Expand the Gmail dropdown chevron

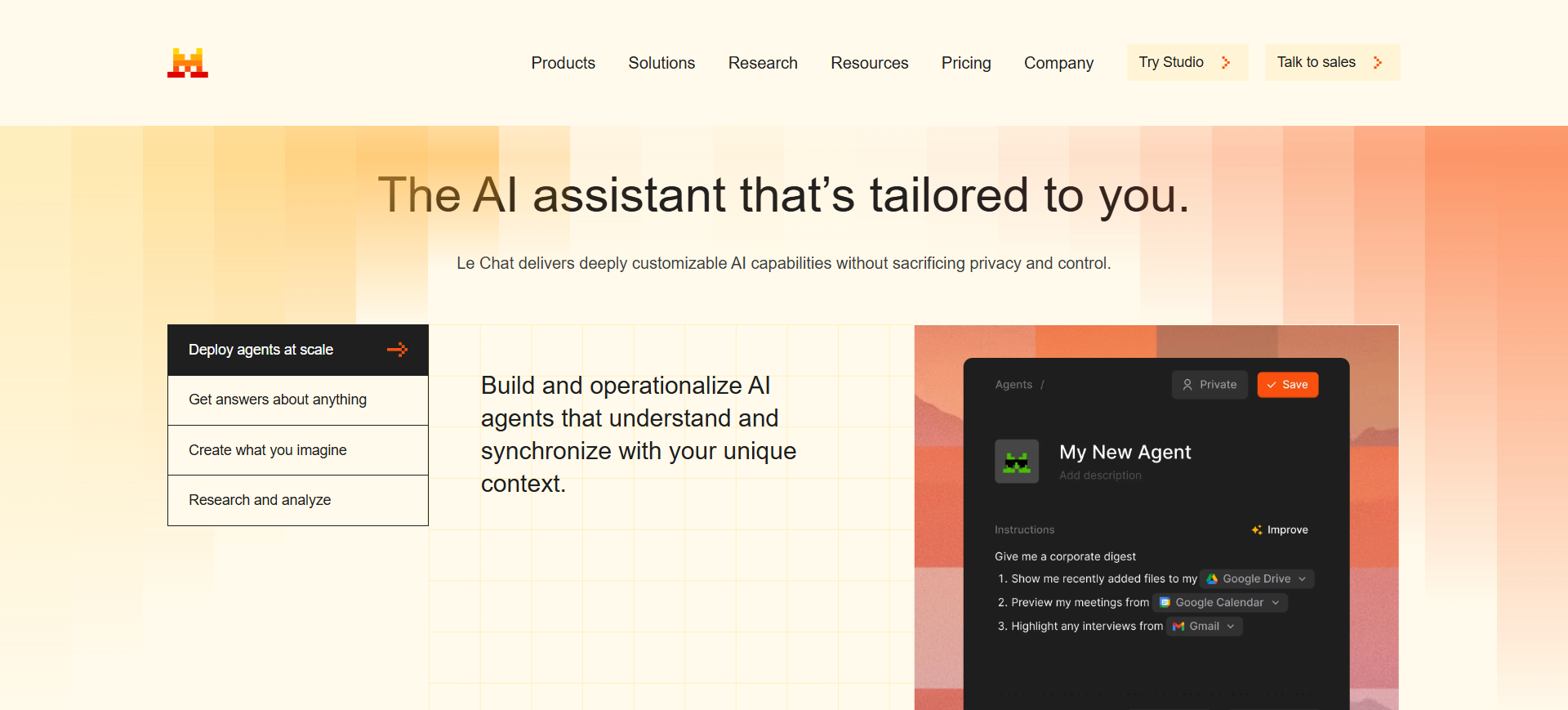tap(1231, 627)
